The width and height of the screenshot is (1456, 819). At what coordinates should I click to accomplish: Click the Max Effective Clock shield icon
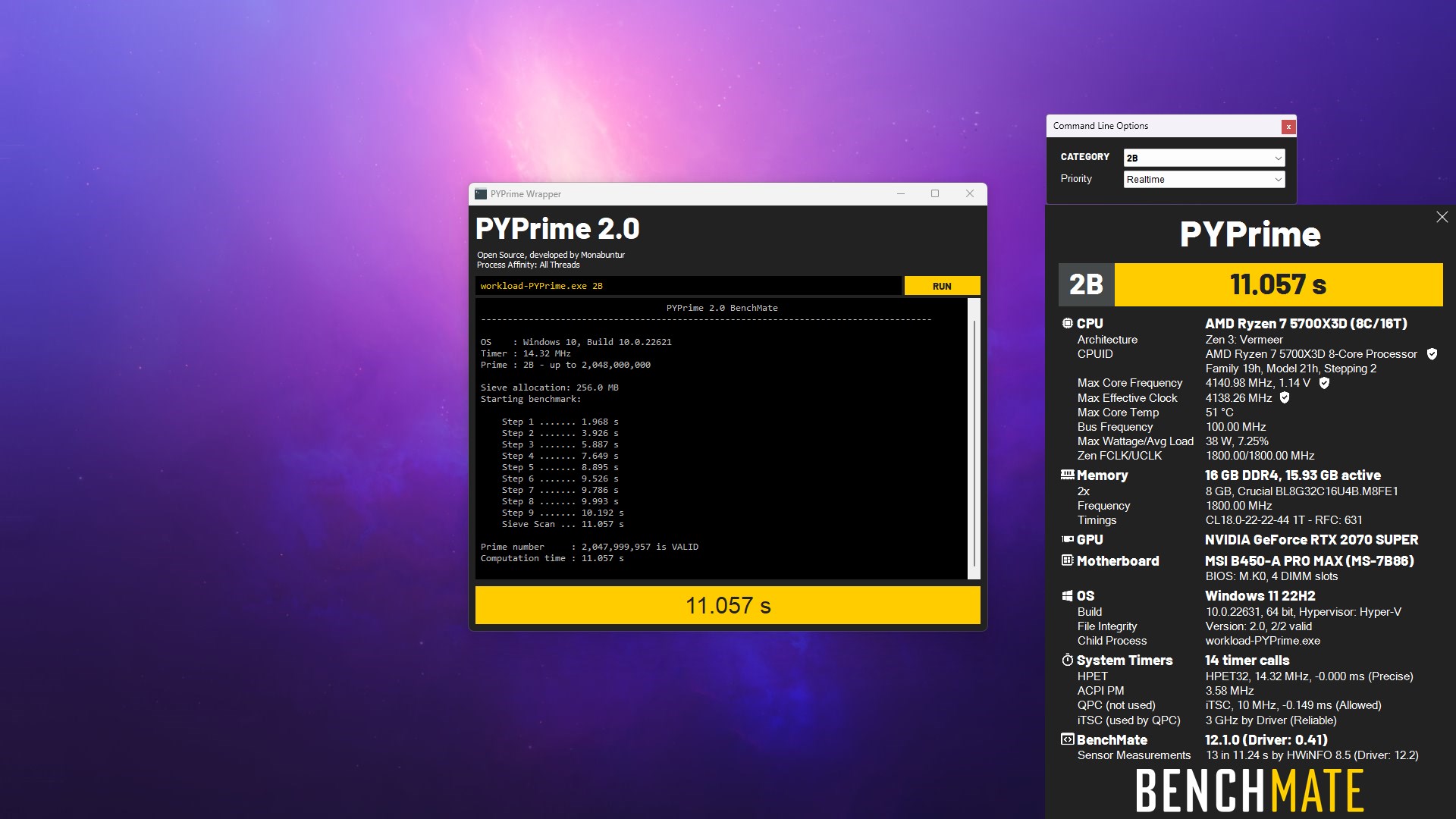coord(1285,397)
